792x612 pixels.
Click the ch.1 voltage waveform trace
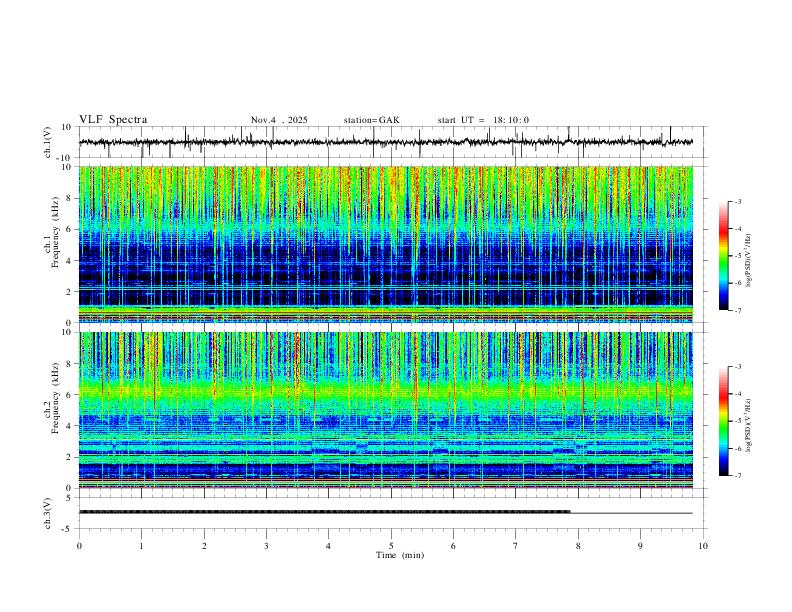(385, 142)
